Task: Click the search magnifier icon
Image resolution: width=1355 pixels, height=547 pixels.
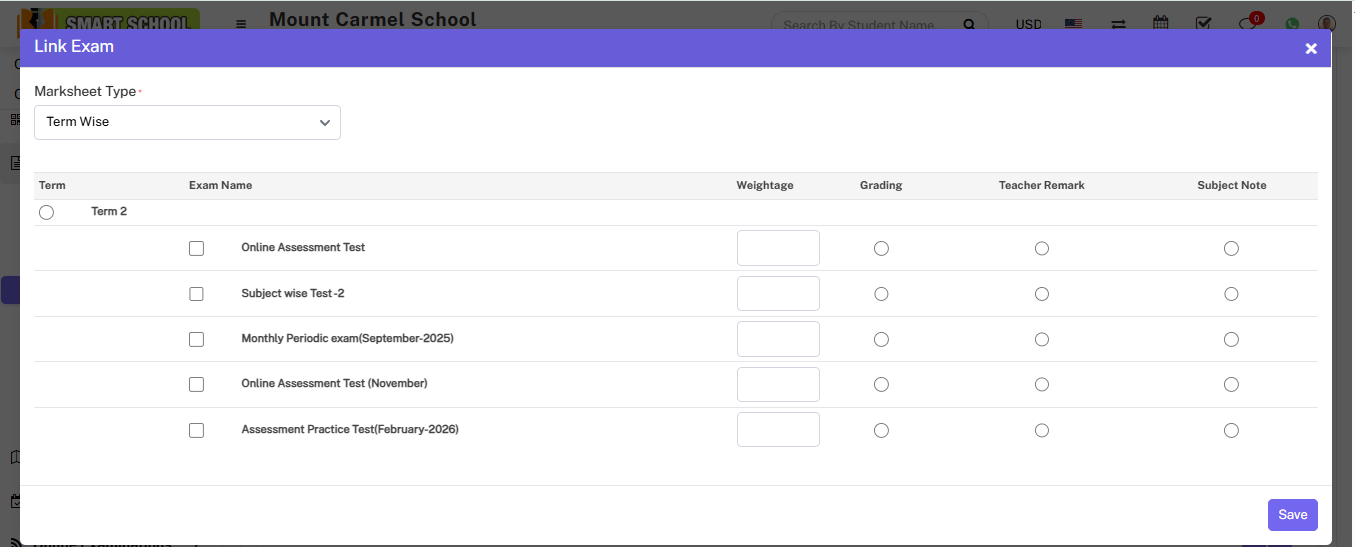Action: [x=968, y=25]
